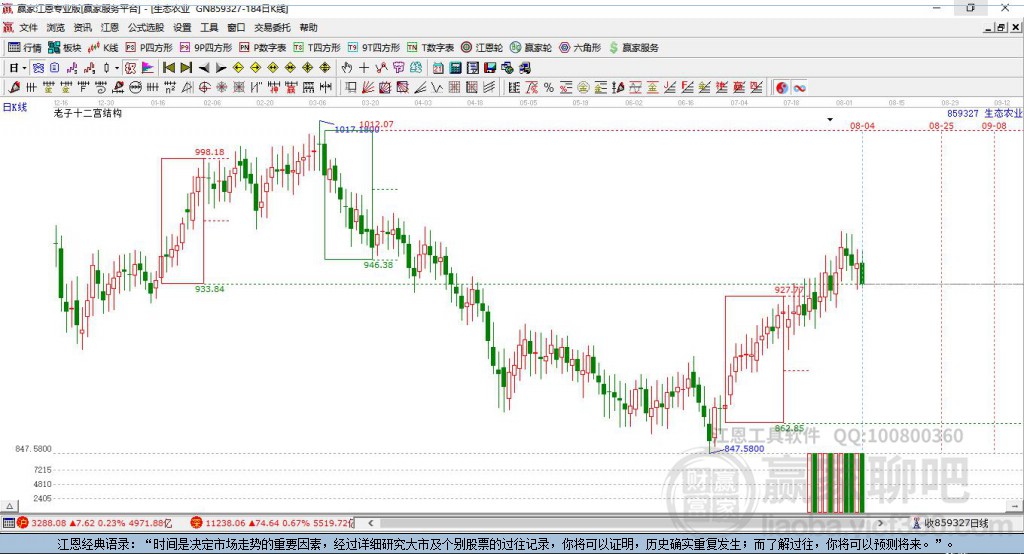Click the 08-04 date marker label
The width and height of the screenshot is (1024, 554).
862,126
